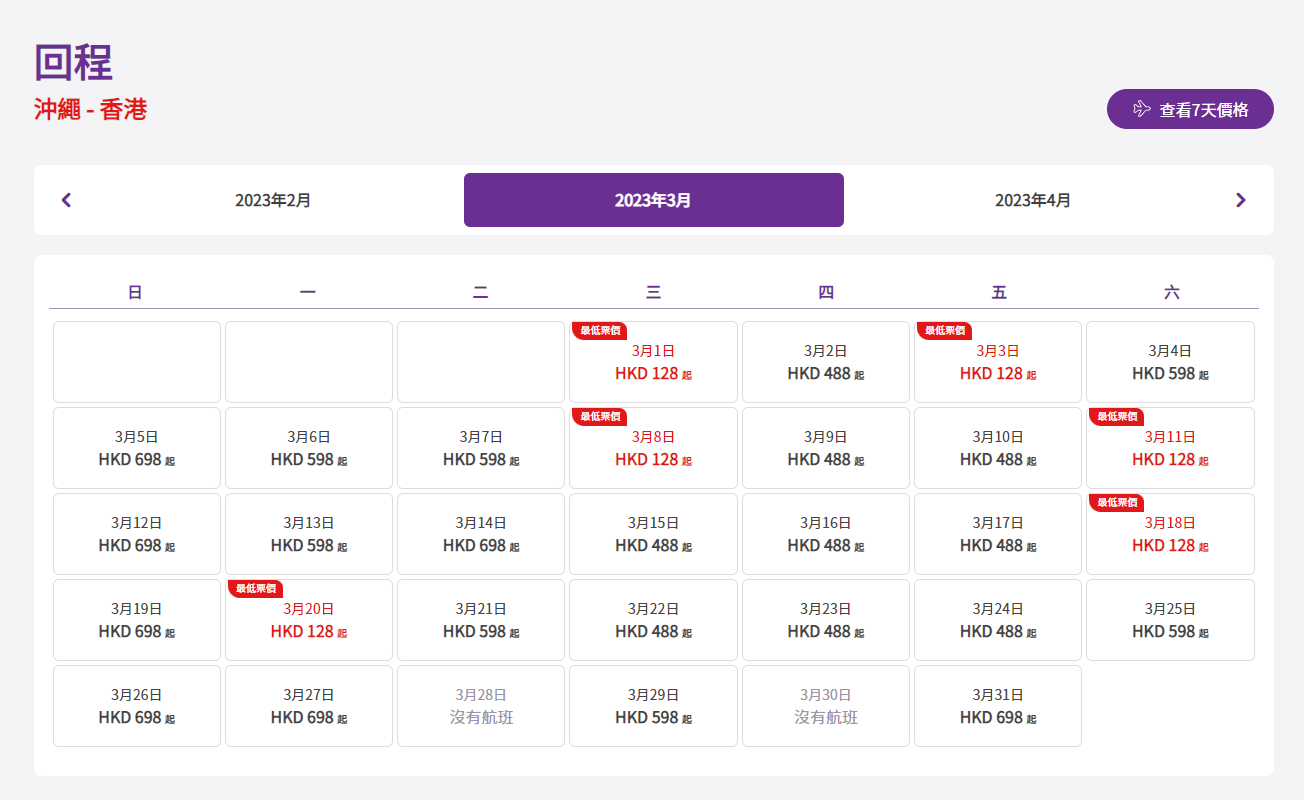Choose the March 5 fare HKD 698
The height and width of the screenshot is (800, 1304).
pos(137,448)
